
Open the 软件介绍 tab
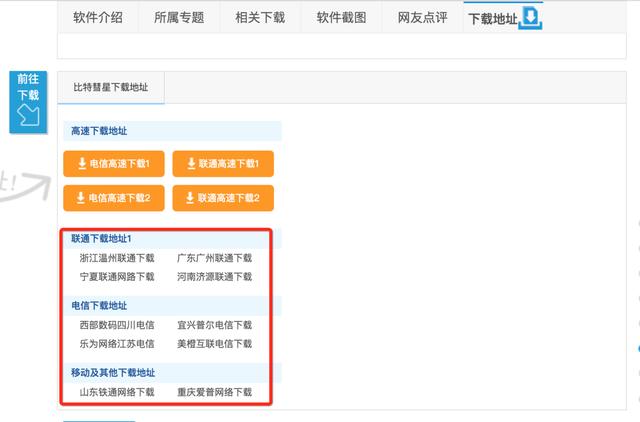pyautogui.click(x=98, y=18)
